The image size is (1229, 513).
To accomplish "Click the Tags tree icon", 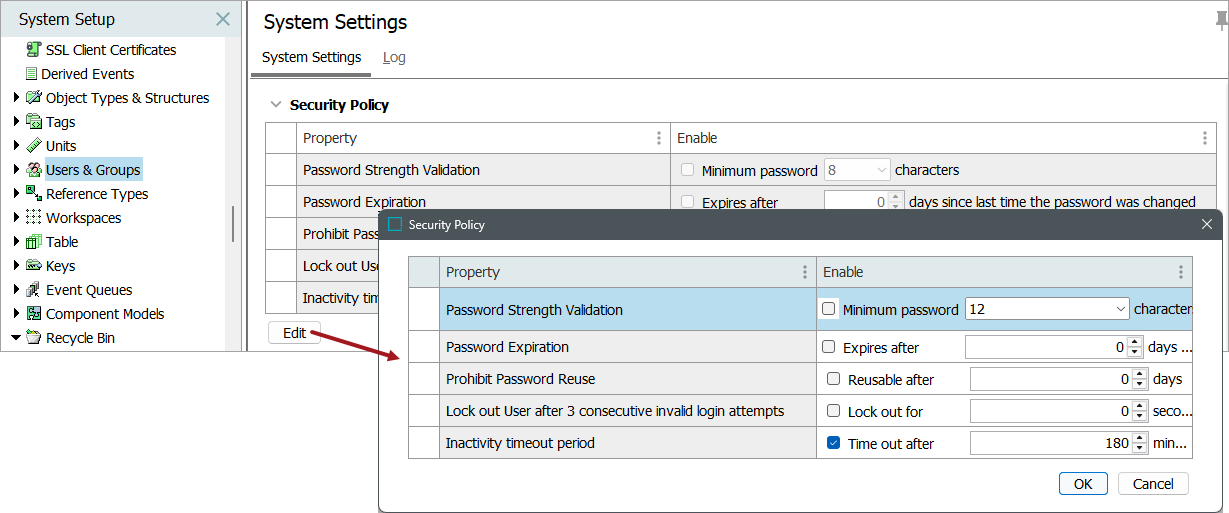I will click(34, 122).
